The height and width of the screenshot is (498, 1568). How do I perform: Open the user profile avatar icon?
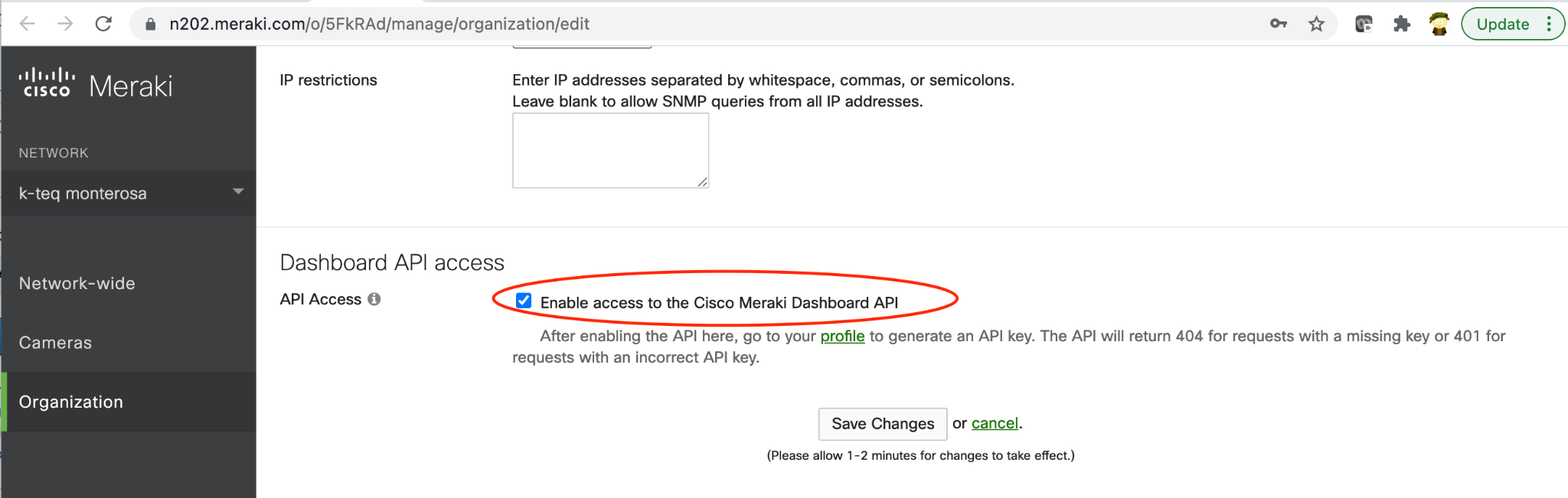(x=1439, y=24)
